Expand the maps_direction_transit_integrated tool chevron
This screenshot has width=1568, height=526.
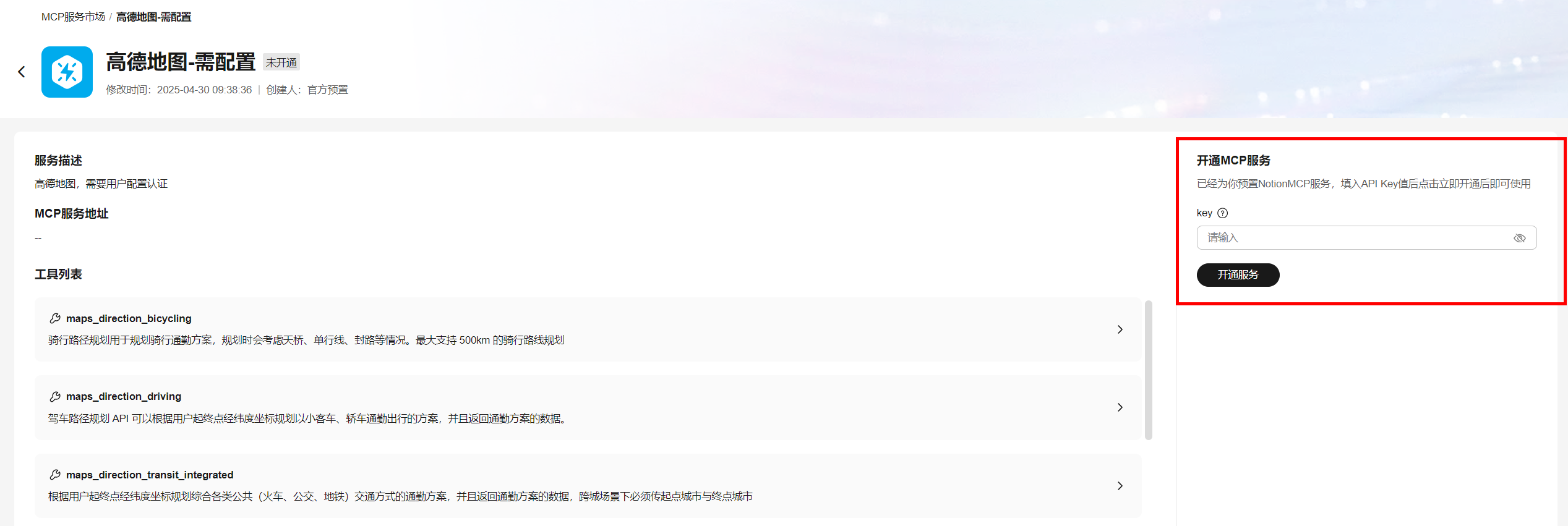pos(1120,486)
